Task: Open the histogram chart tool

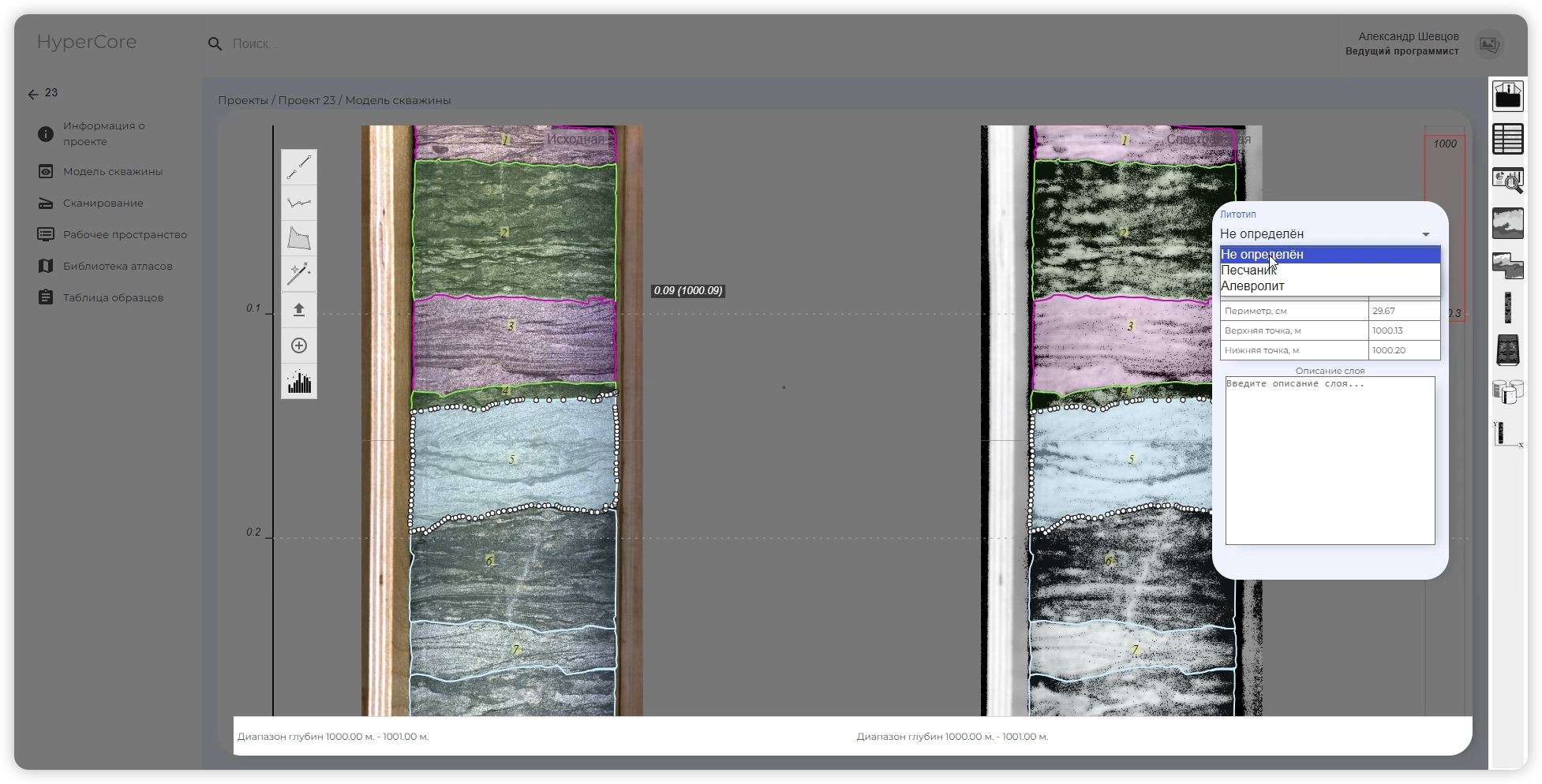Action: click(299, 382)
